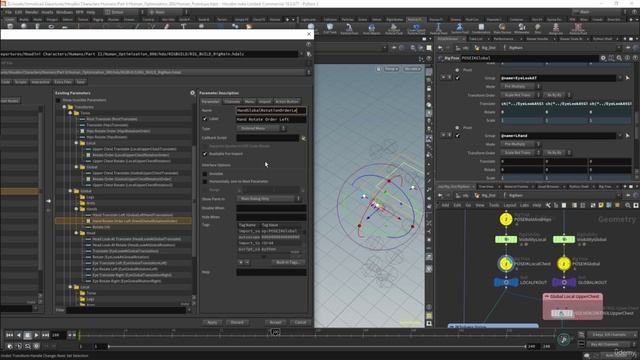Screen dimensions: 640x360
Task: Toggle Available For Import checkbox
Action: [x=205, y=154]
